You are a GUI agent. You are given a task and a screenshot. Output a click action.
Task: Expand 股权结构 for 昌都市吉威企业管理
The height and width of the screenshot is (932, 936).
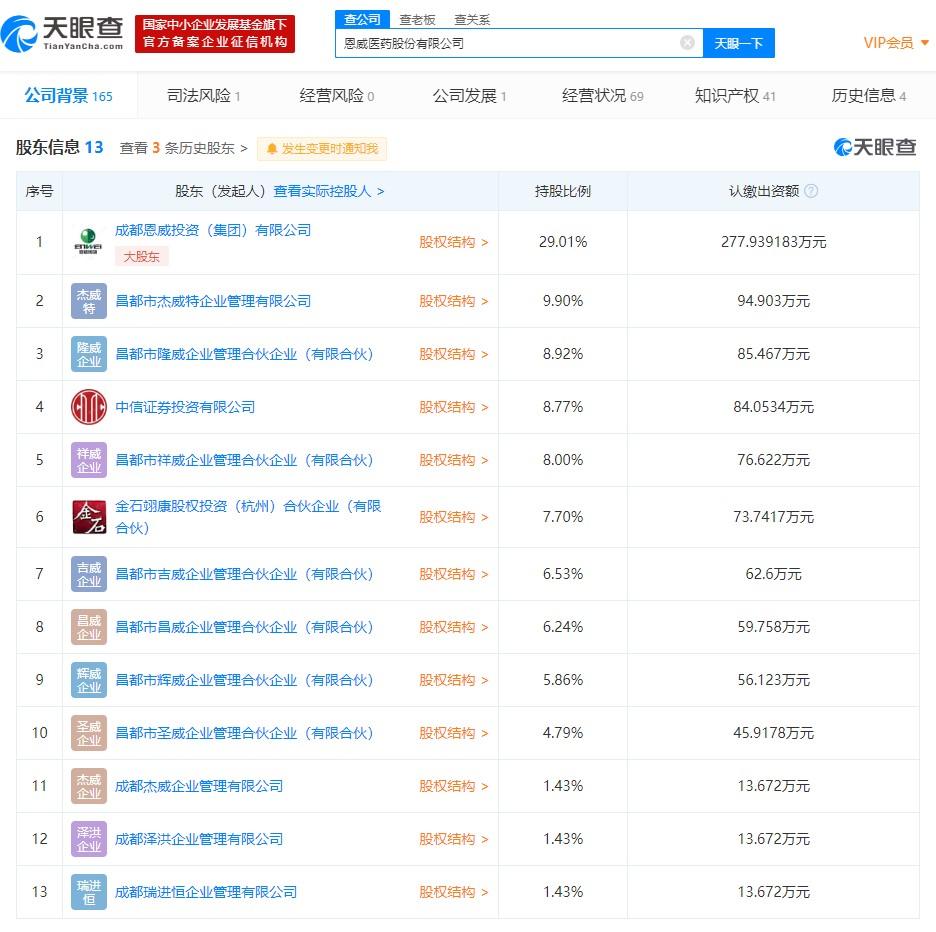point(453,574)
